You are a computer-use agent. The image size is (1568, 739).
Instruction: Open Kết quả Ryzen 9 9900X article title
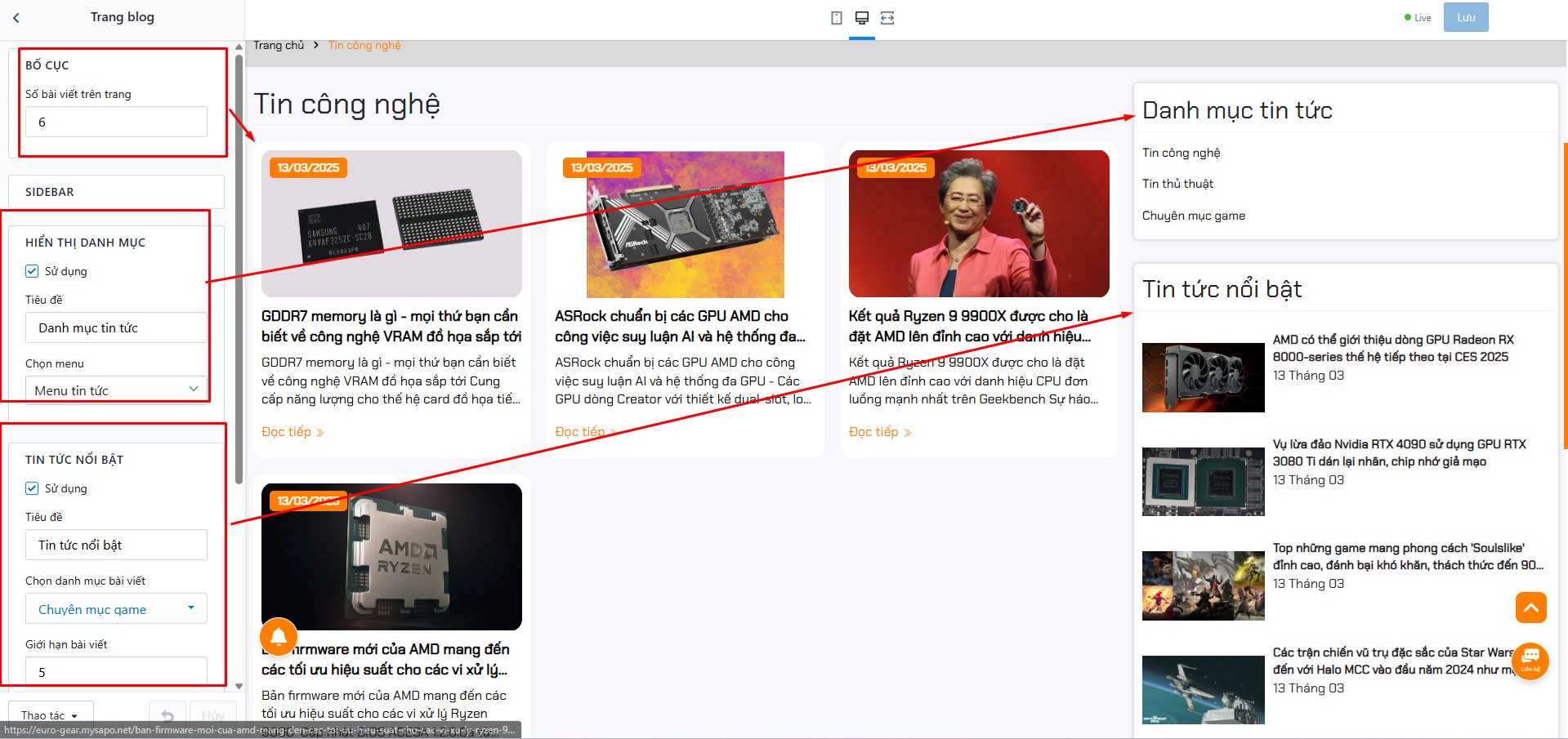pyautogui.click(x=969, y=326)
